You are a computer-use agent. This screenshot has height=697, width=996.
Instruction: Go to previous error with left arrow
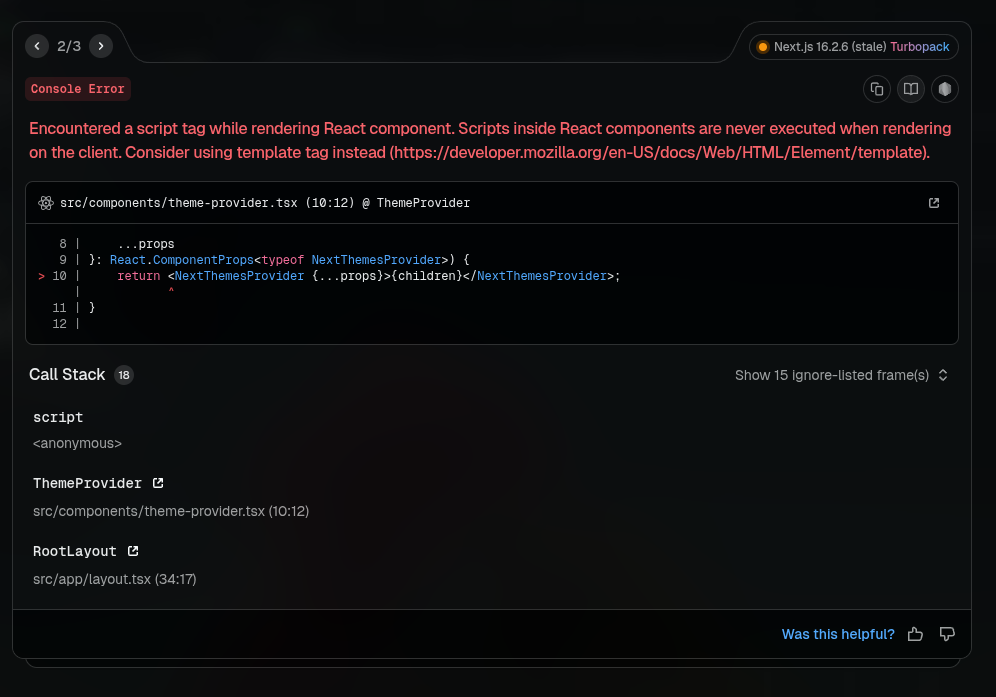37,46
